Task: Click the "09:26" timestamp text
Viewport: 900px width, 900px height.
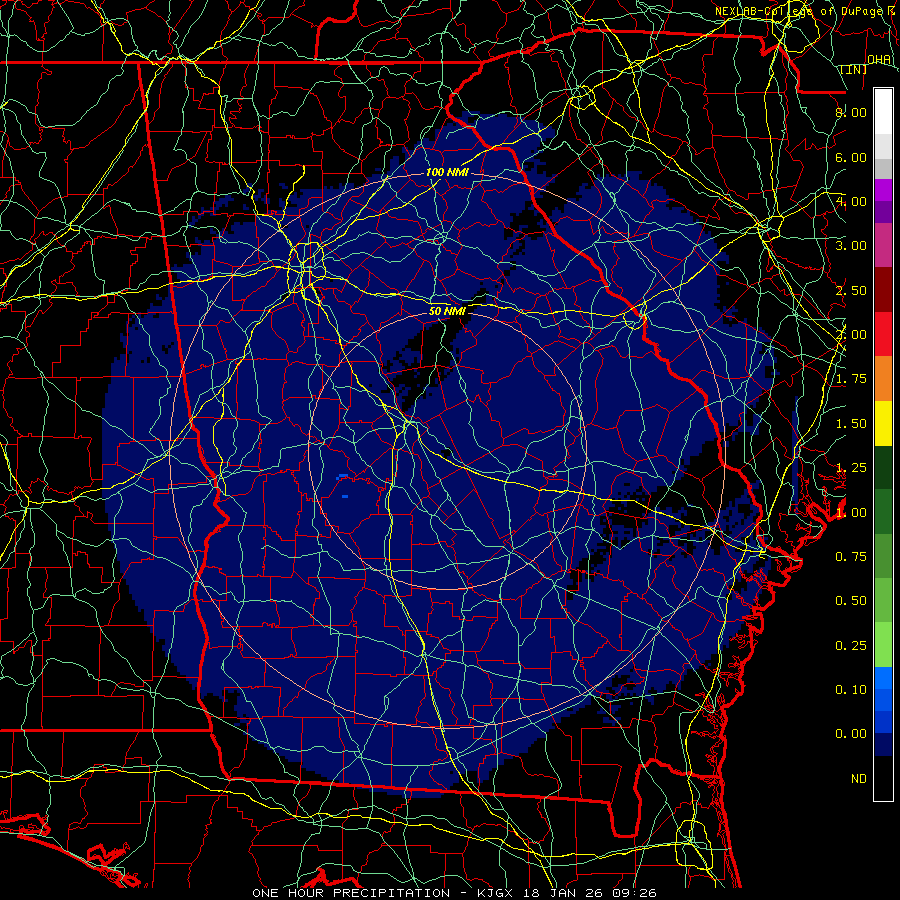Action: coord(634,893)
